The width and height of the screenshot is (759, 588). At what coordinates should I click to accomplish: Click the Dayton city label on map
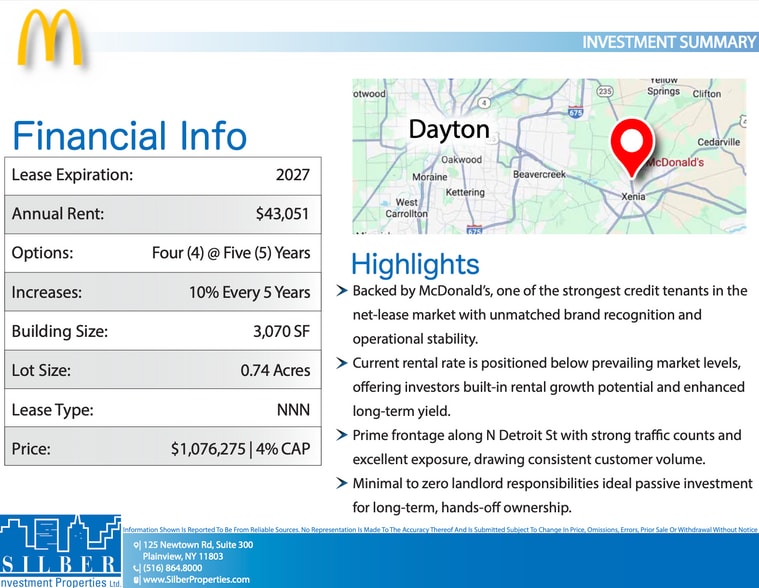coord(449,129)
